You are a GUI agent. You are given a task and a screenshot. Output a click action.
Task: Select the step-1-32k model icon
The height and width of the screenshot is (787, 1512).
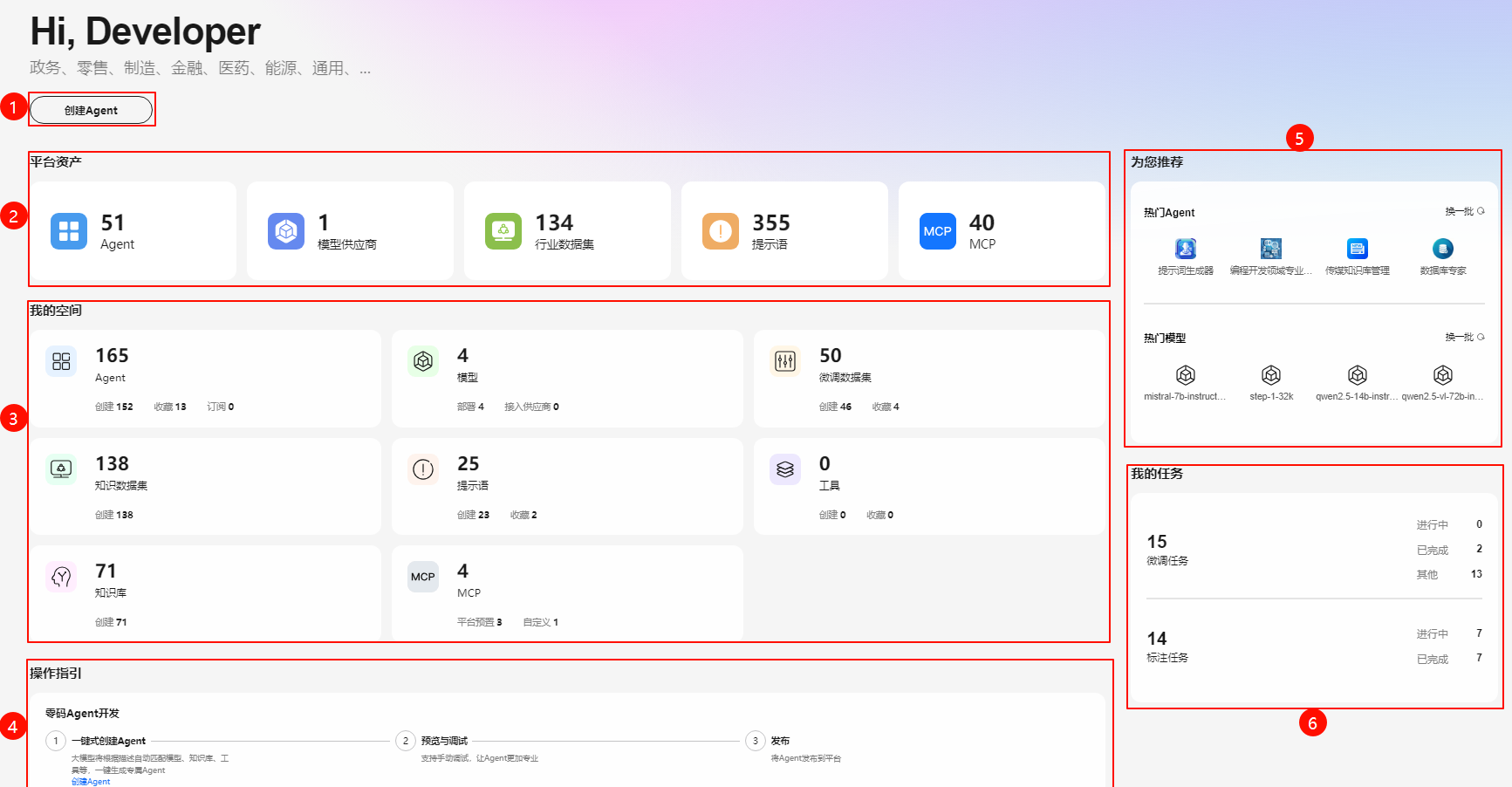click(x=1271, y=375)
